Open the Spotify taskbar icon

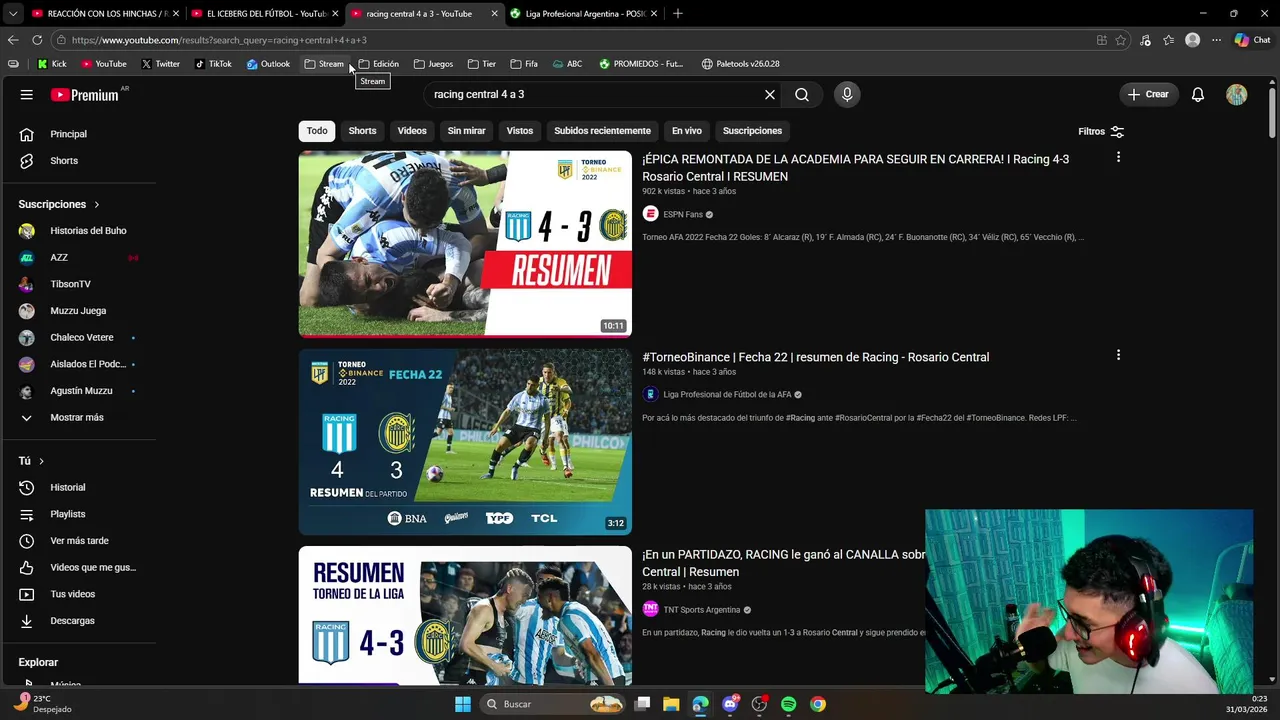click(788, 704)
